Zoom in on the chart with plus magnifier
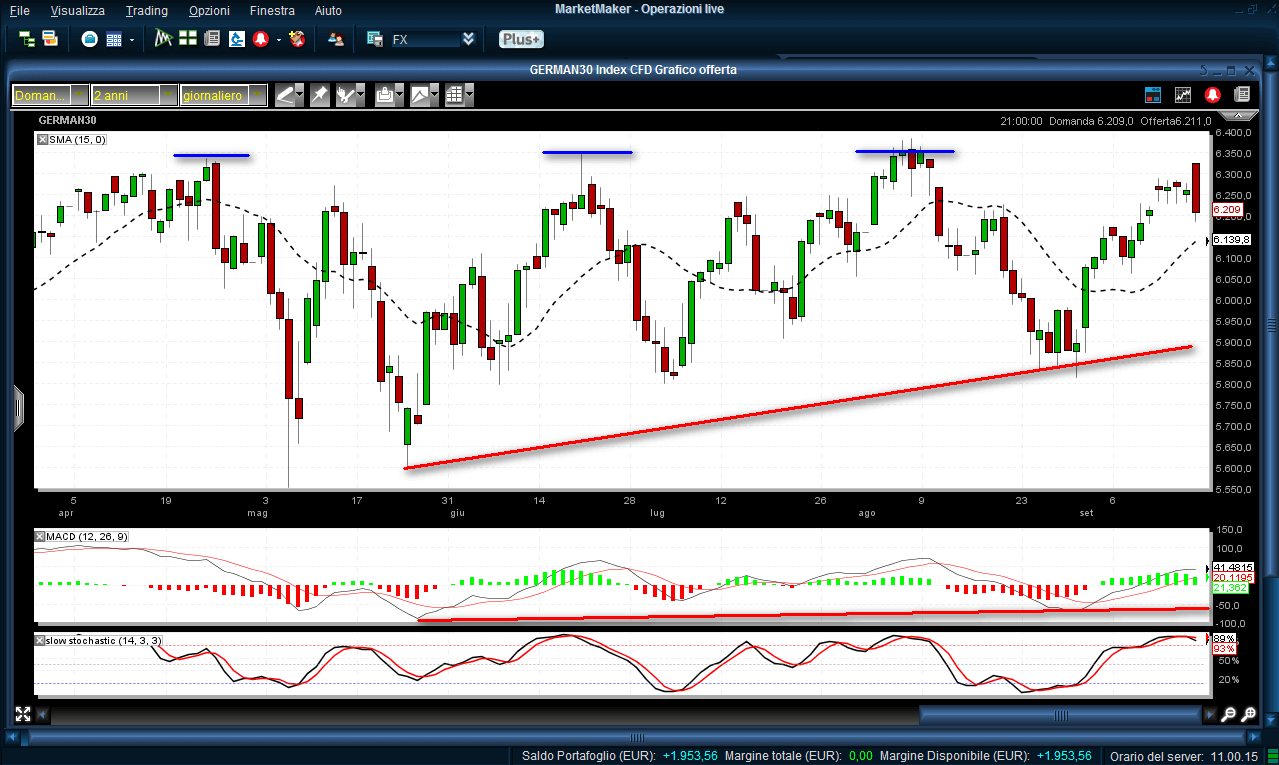This screenshot has height=765, width=1279. tap(1249, 715)
